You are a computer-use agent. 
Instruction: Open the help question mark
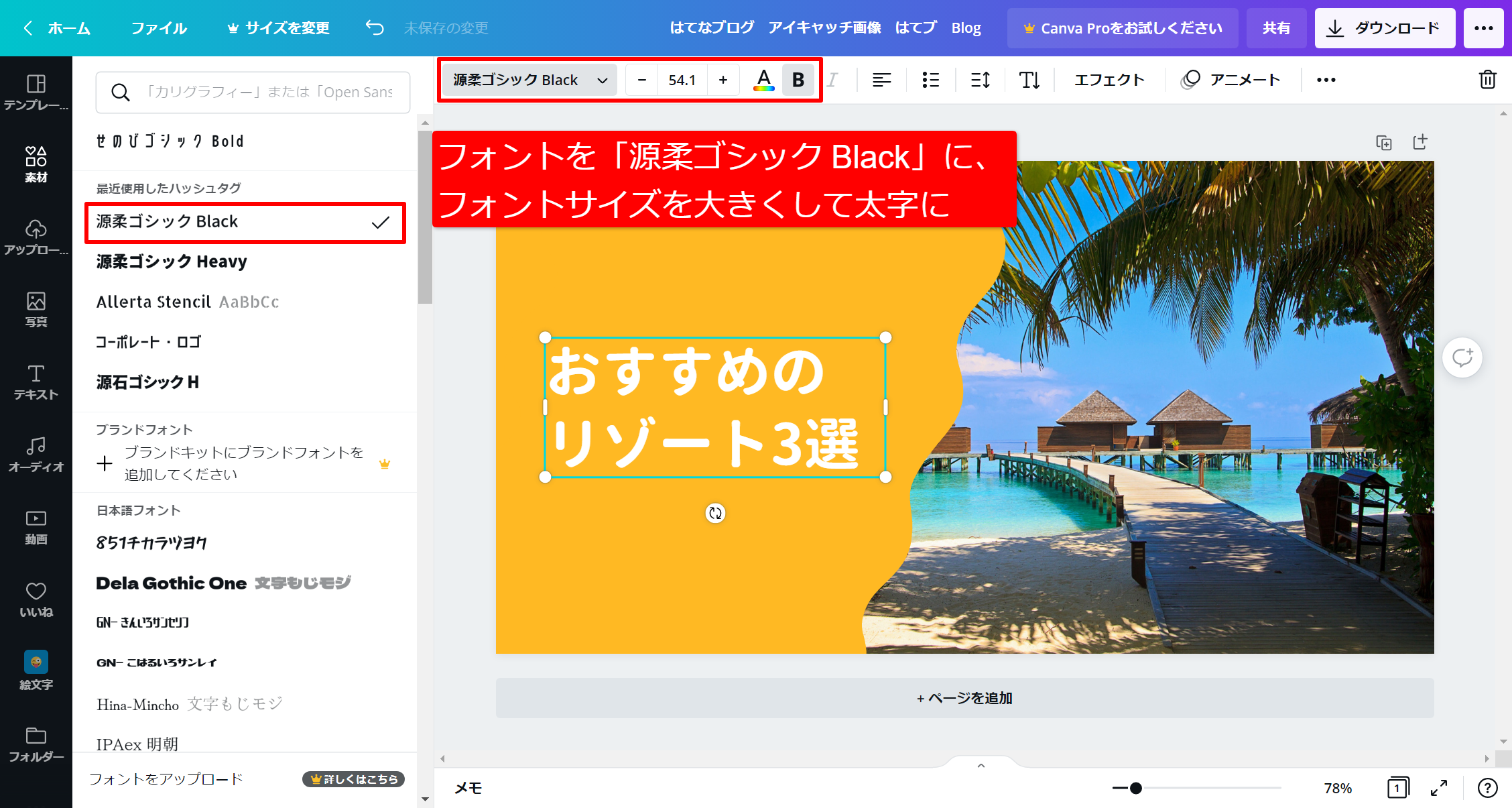click(x=1487, y=788)
